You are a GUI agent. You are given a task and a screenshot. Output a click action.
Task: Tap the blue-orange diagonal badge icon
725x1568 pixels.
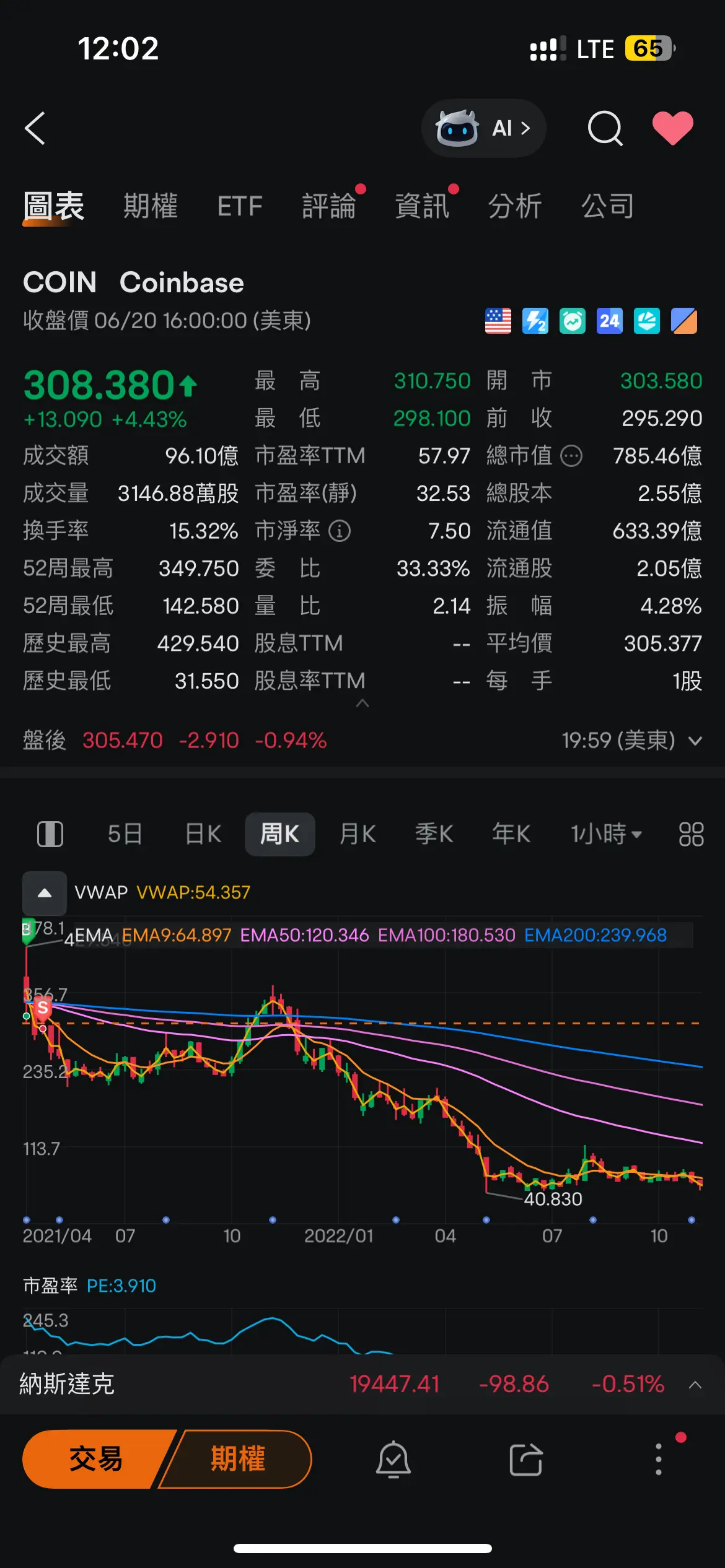pyautogui.click(x=684, y=321)
